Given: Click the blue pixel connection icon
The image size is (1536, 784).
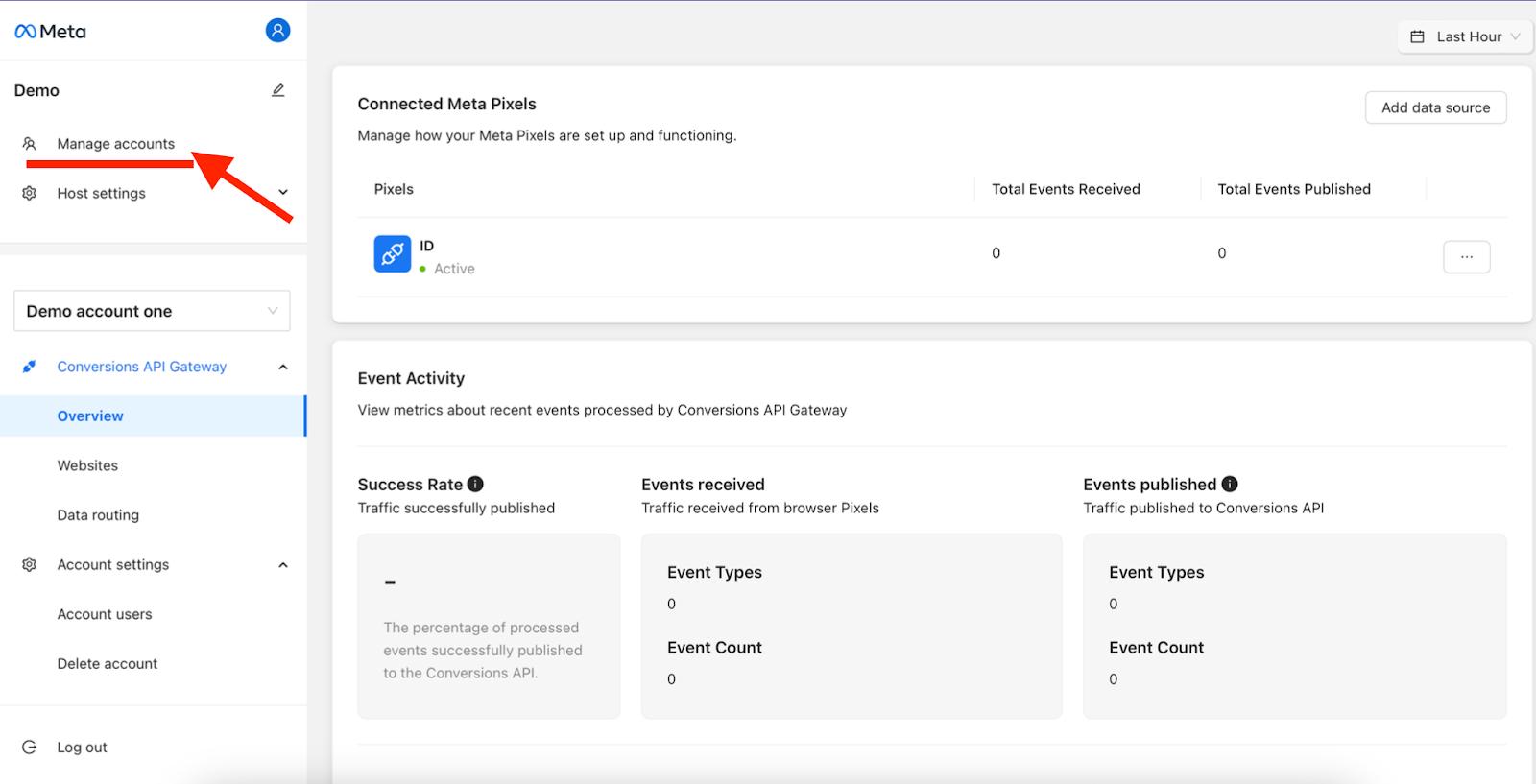Looking at the screenshot, I should coord(393,254).
